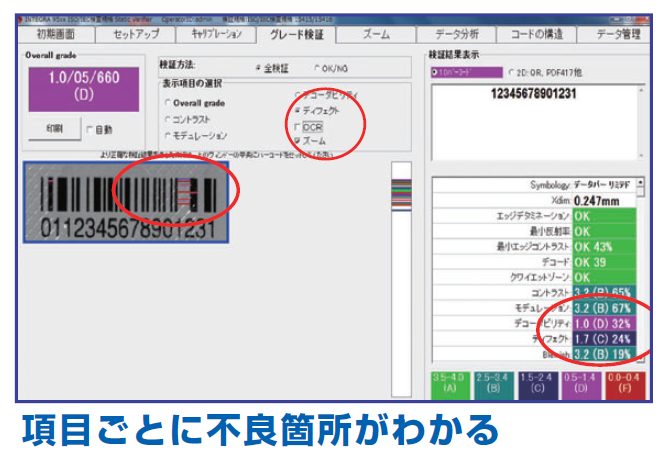Click the purple 0.5-1.4 (D) legend swatch
The width and height of the screenshot is (665, 453).
581,385
